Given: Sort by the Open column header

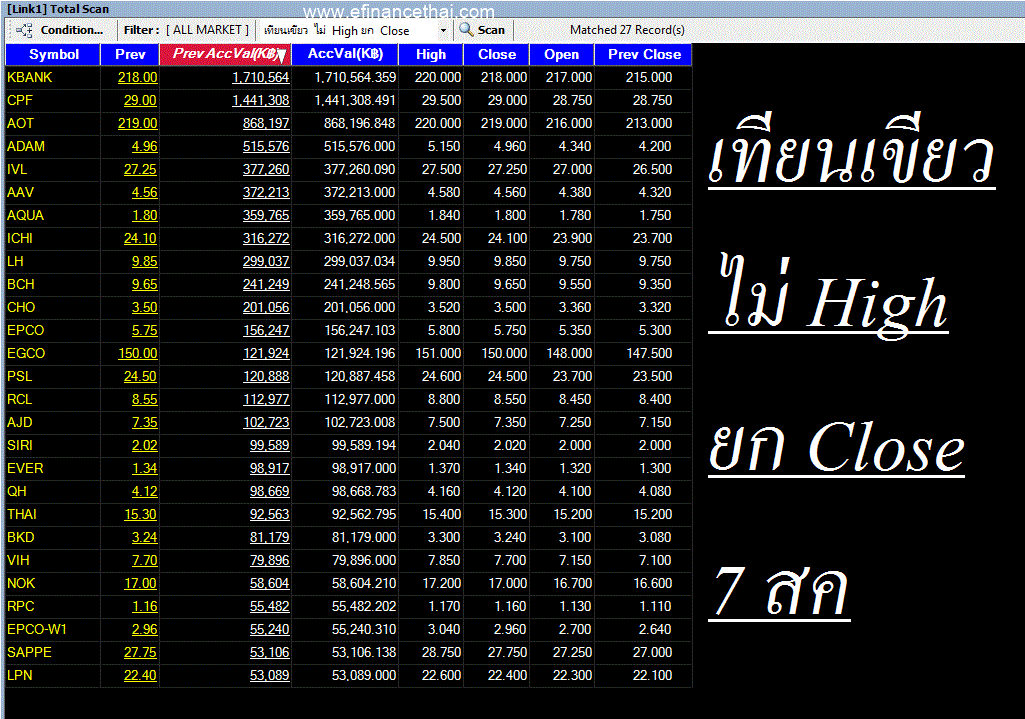Looking at the screenshot, I should click(x=562, y=54).
